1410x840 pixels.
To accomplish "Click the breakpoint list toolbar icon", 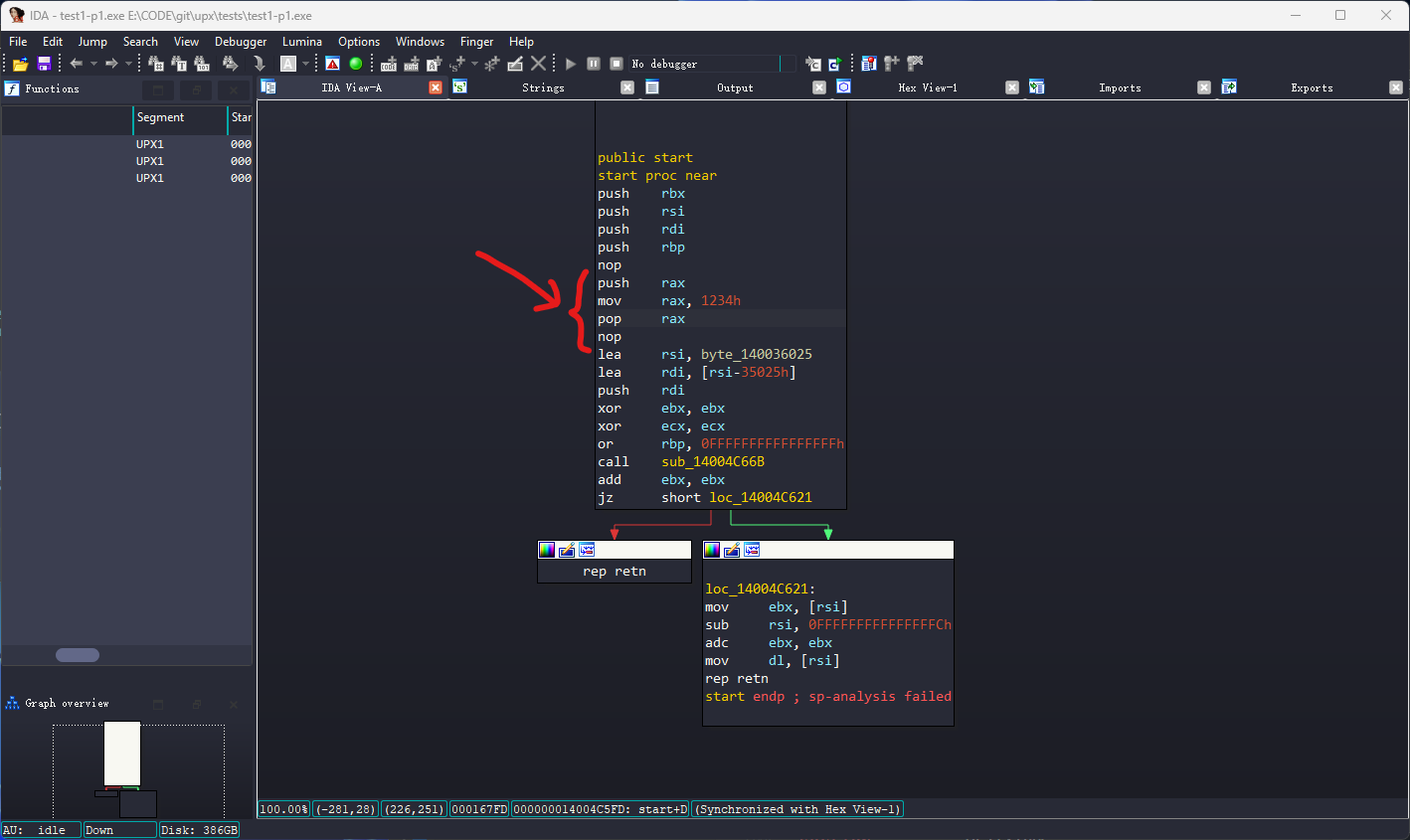I will click(868, 64).
